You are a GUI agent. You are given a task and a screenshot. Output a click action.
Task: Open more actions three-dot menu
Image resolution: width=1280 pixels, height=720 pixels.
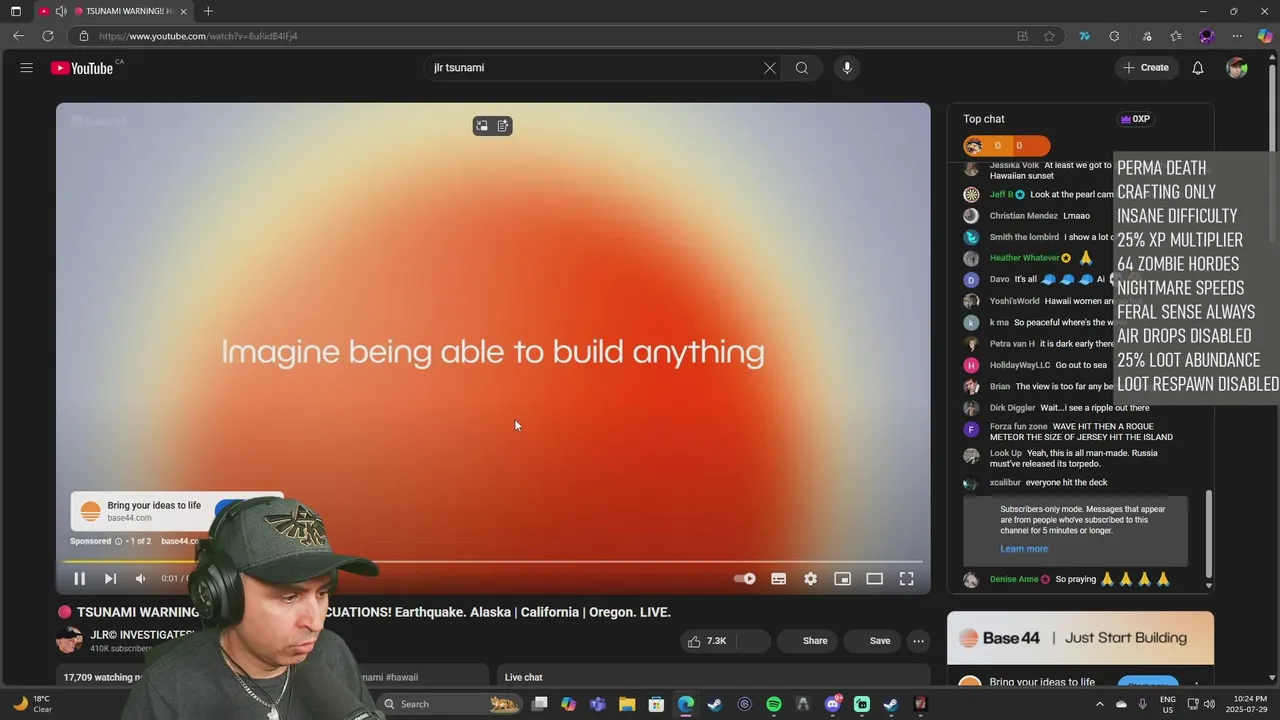918,641
